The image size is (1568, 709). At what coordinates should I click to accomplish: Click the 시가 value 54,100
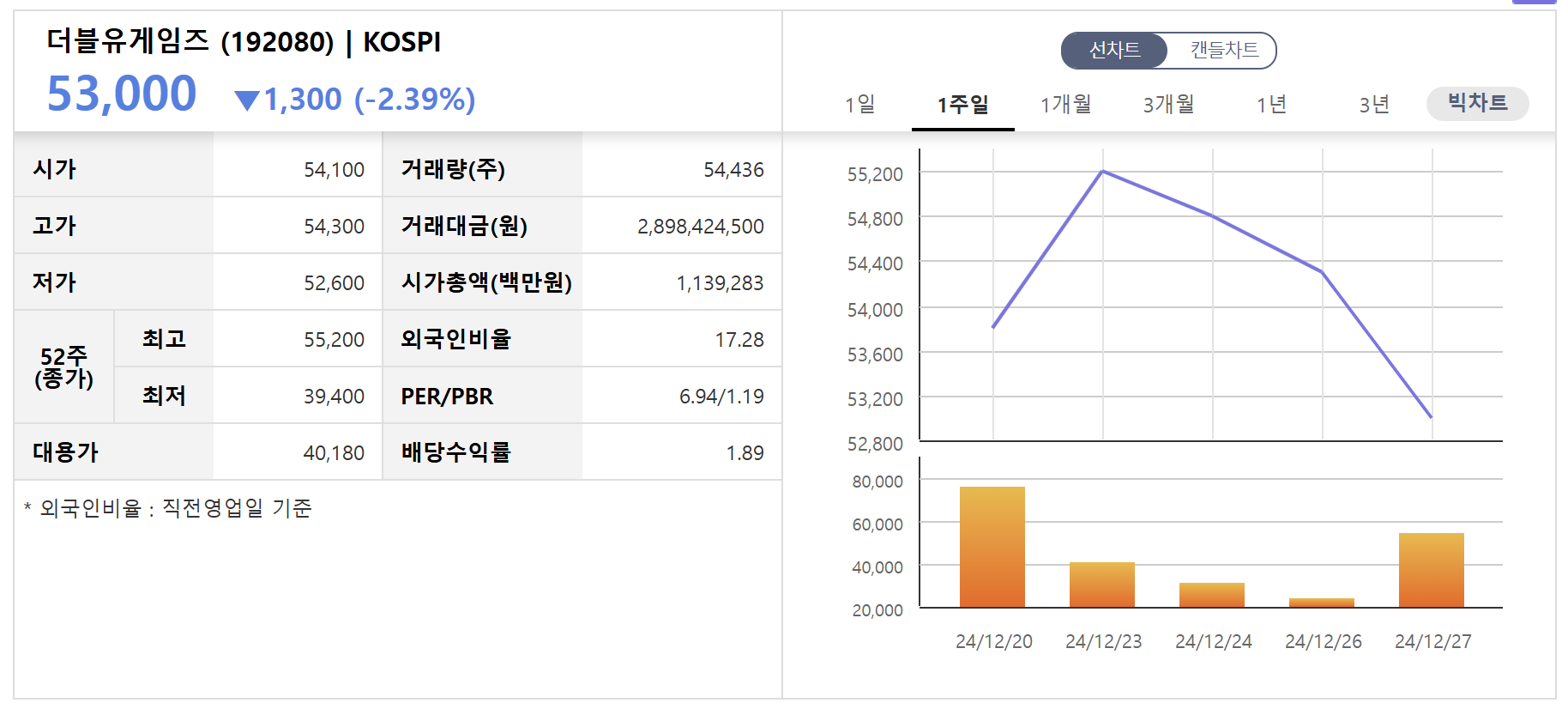pyautogui.click(x=334, y=170)
